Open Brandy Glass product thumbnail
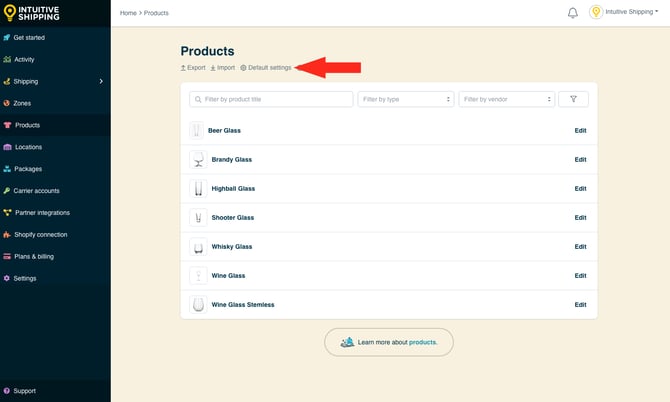670x402 pixels. tap(198, 159)
